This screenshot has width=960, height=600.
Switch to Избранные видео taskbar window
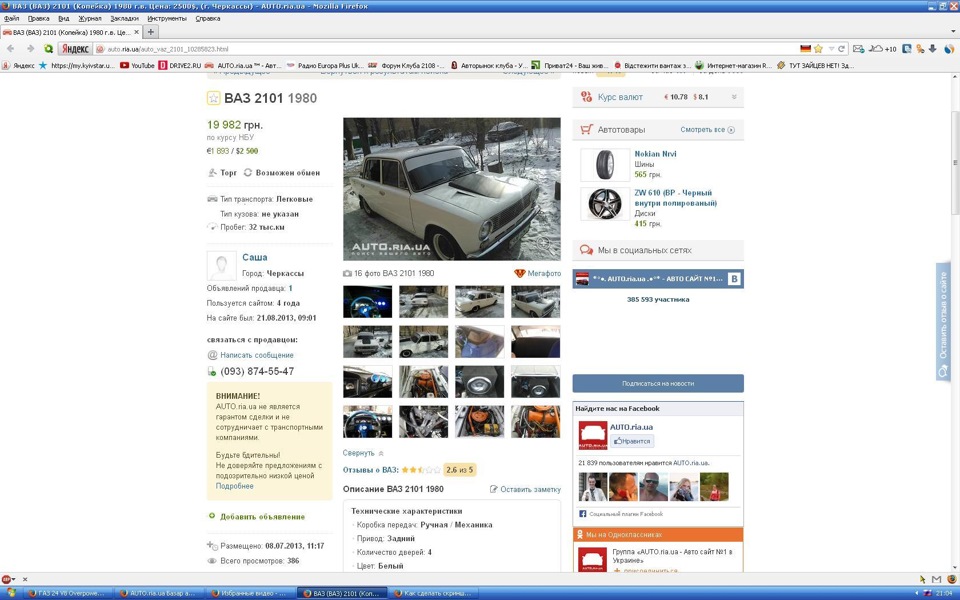coord(250,593)
